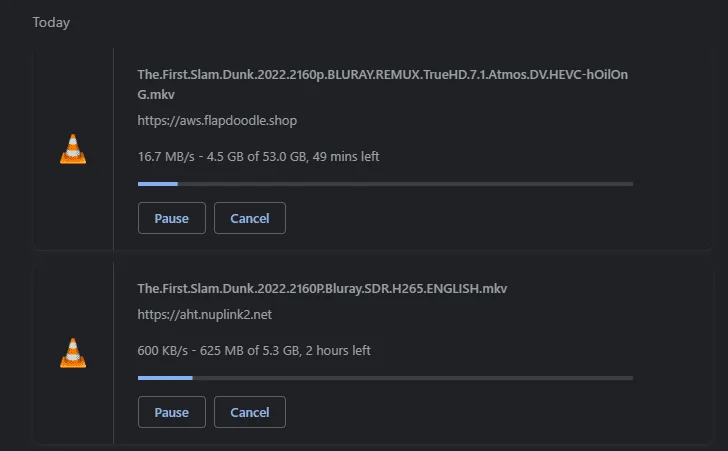This screenshot has height=451, width=728.
Task: Click the Today date heading
Action: click(51, 22)
